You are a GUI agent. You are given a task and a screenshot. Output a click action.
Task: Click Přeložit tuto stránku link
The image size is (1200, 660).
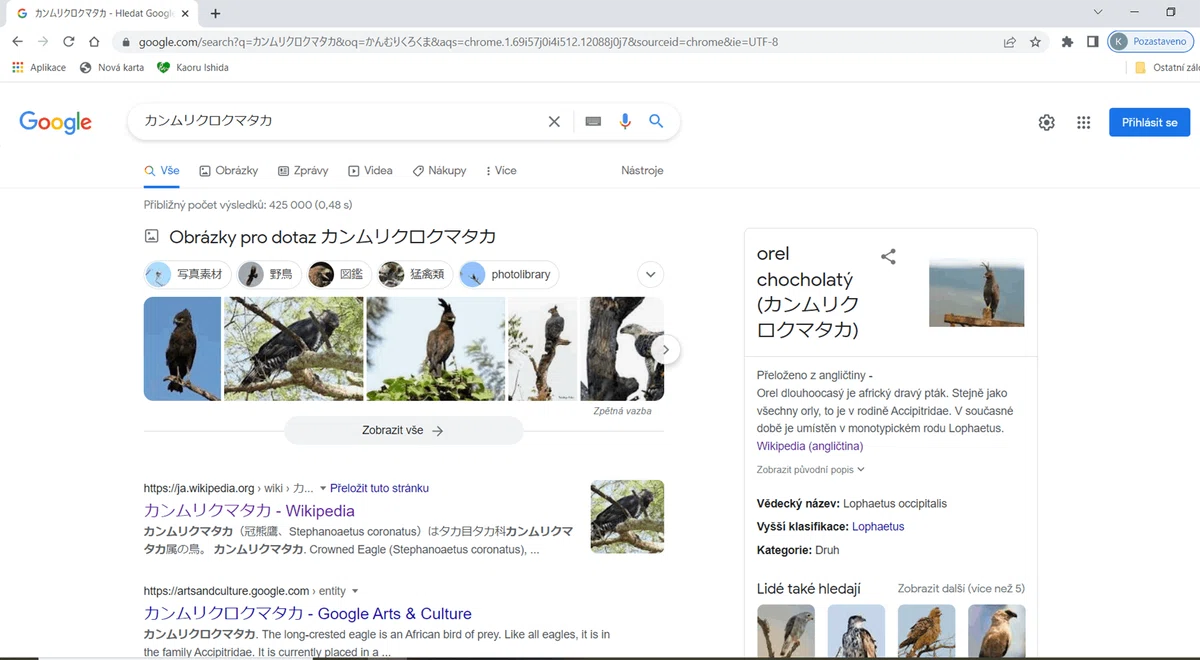point(379,489)
